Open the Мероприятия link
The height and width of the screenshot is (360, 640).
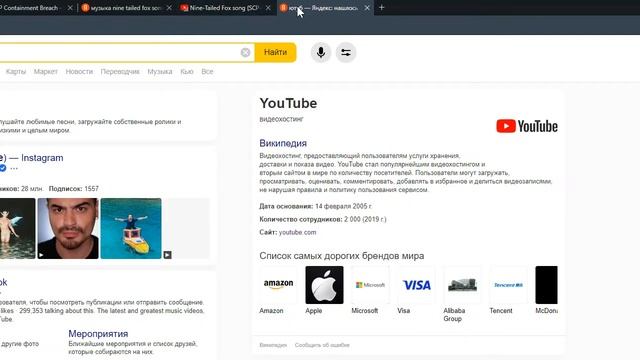click(x=98, y=334)
